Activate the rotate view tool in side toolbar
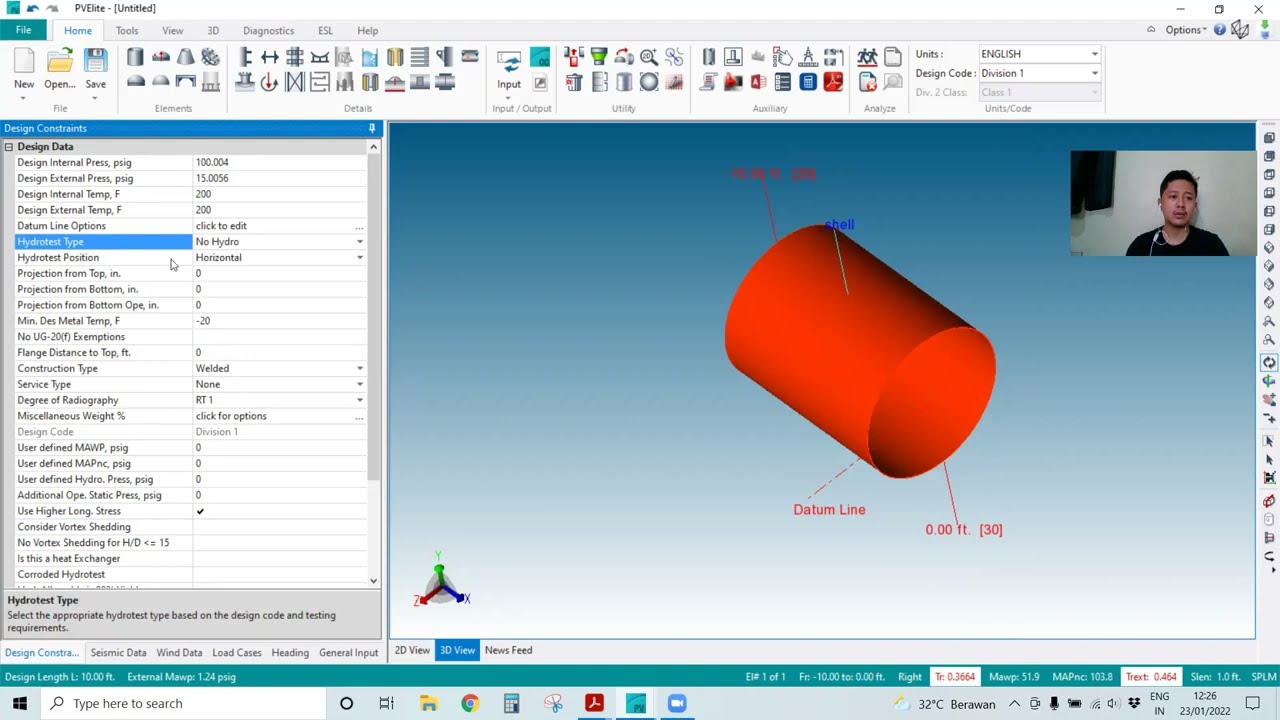 1268,362
